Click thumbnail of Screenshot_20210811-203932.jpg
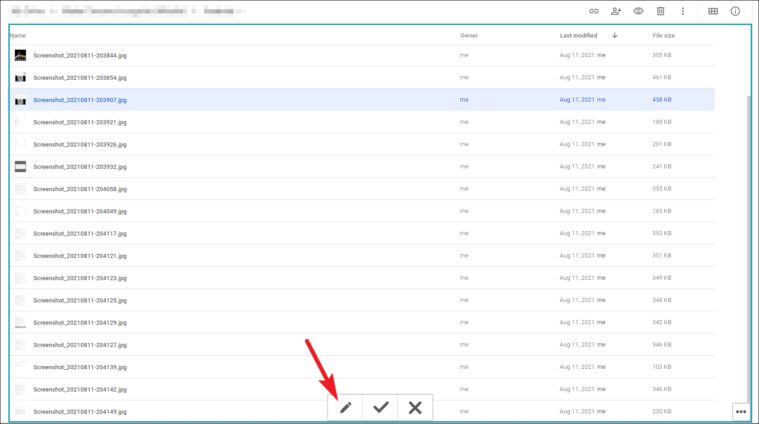Screen dimensions: 759x424 pos(20,167)
